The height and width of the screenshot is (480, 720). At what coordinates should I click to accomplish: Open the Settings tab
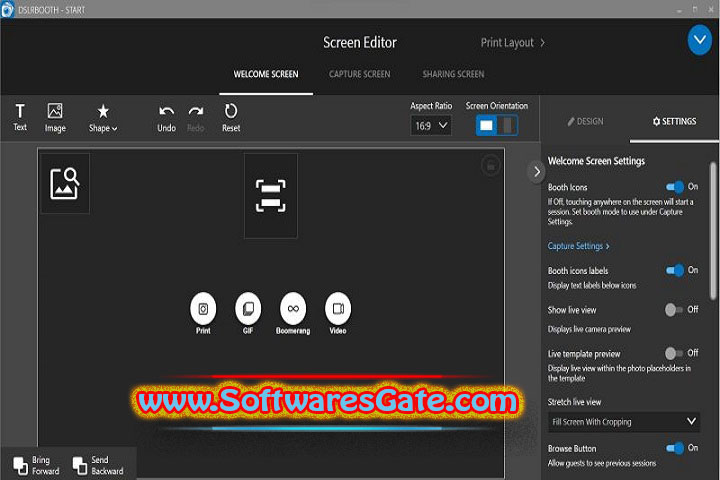(x=674, y=121)
